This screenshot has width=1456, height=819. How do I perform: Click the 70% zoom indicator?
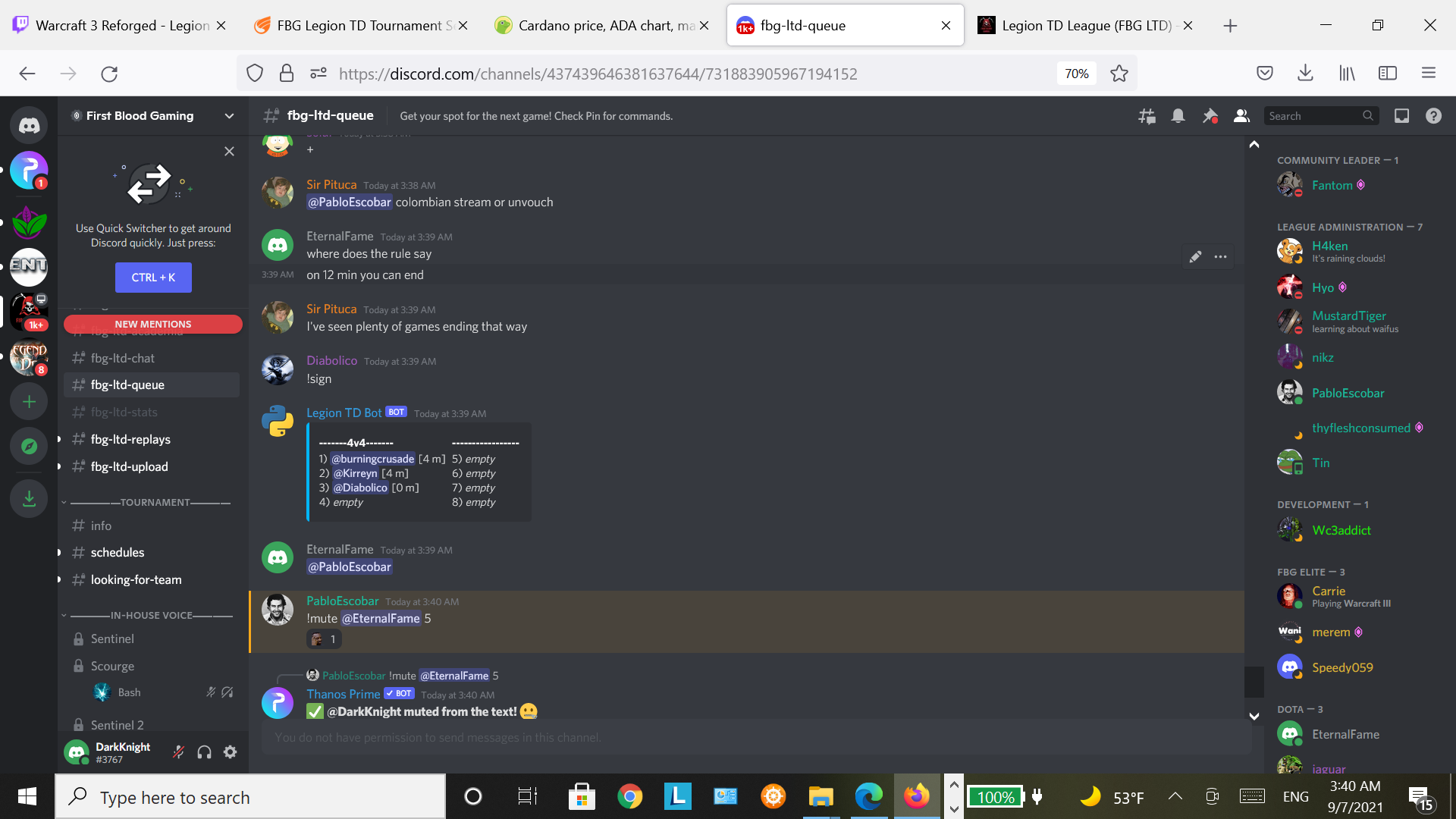pyautogui.click(x=1076, y=74)
